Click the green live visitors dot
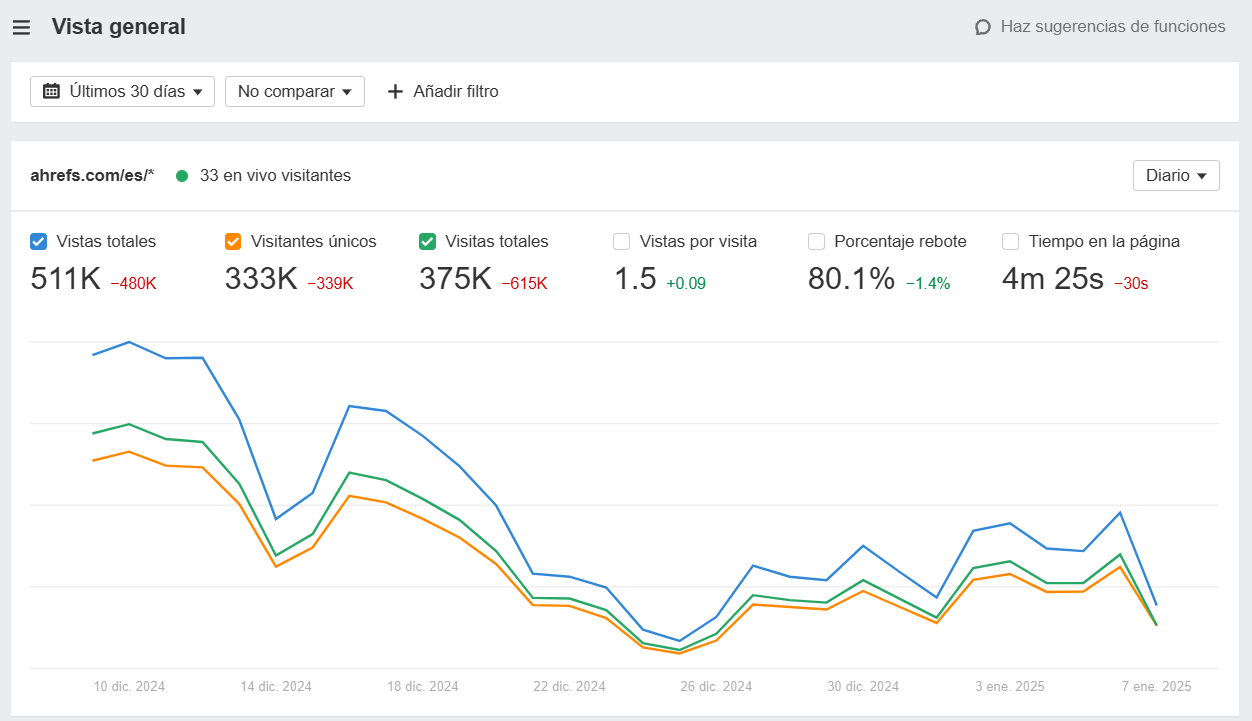This screenshot has height=721, width=1252. [x=182, y=176]
